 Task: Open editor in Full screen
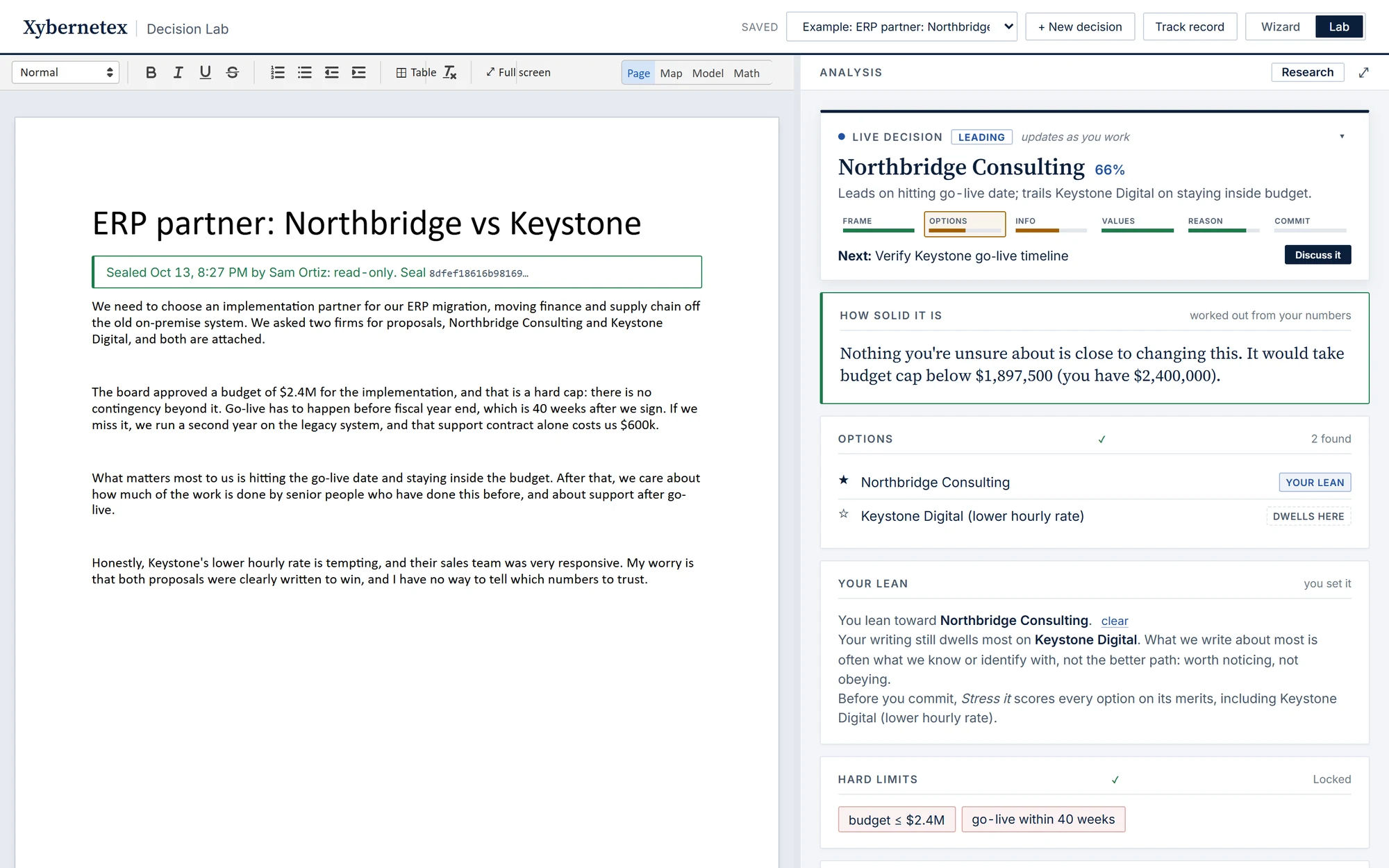coord(518,72)
